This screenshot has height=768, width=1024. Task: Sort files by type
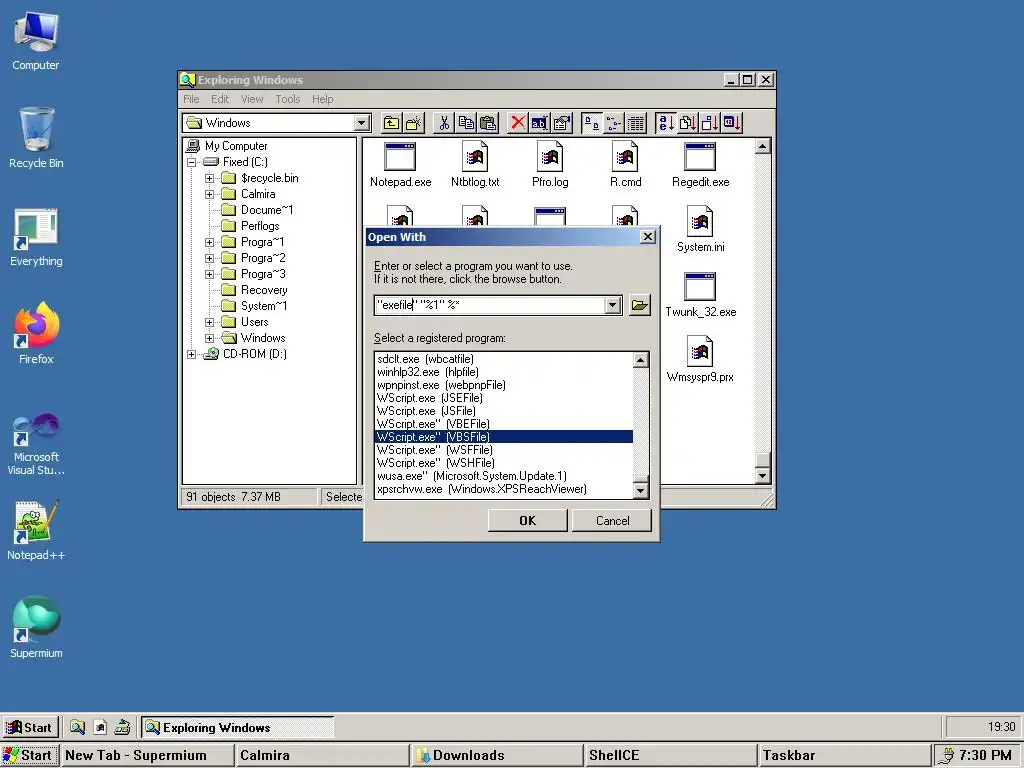[687, 123]
